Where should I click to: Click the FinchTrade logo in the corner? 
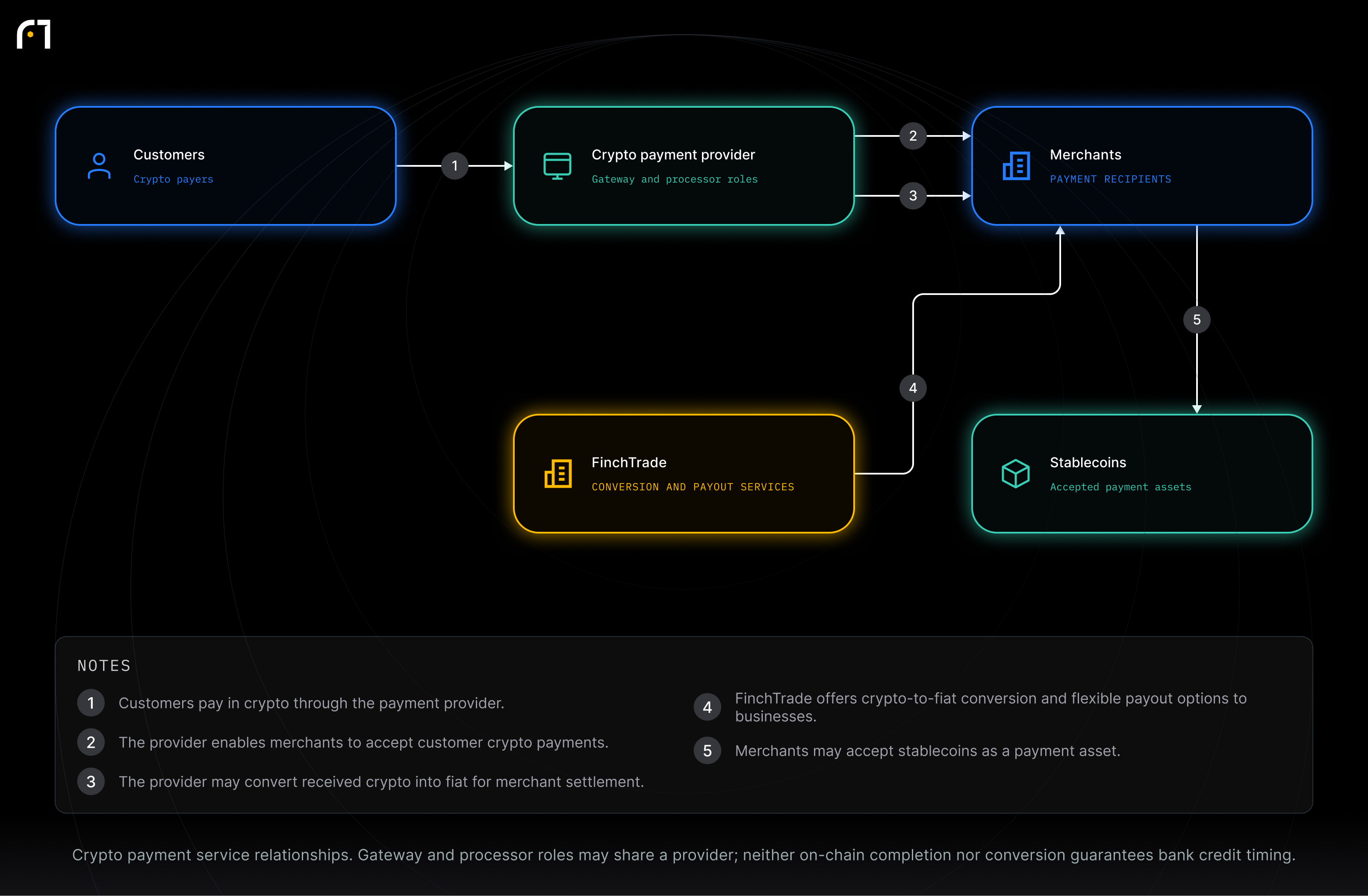coord(34,35)
